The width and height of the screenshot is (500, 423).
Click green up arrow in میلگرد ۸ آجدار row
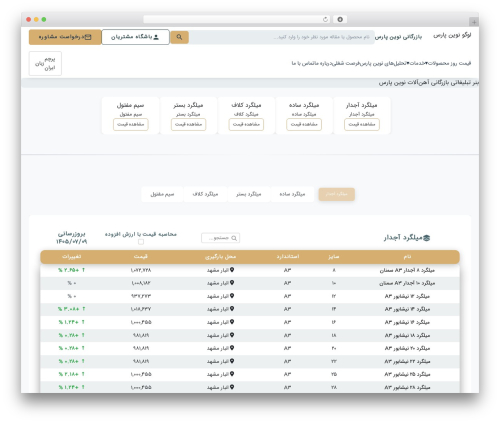tap(83, 270)
